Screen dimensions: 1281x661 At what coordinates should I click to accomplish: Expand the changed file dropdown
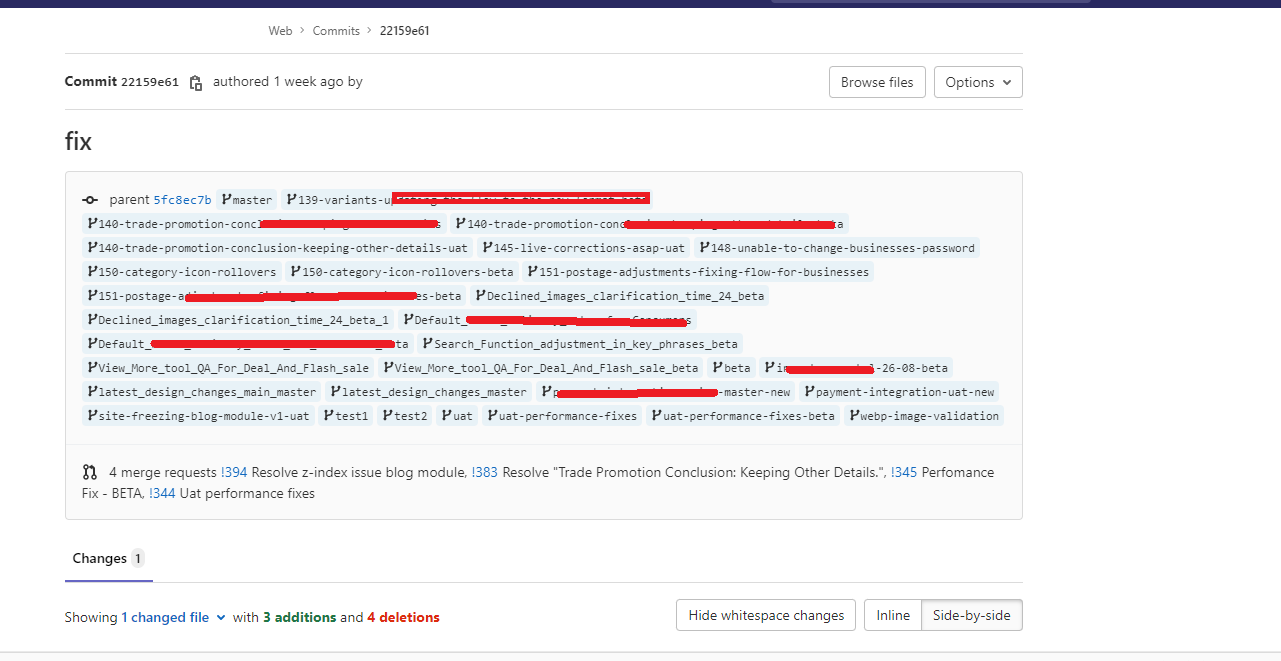(174, 617)
